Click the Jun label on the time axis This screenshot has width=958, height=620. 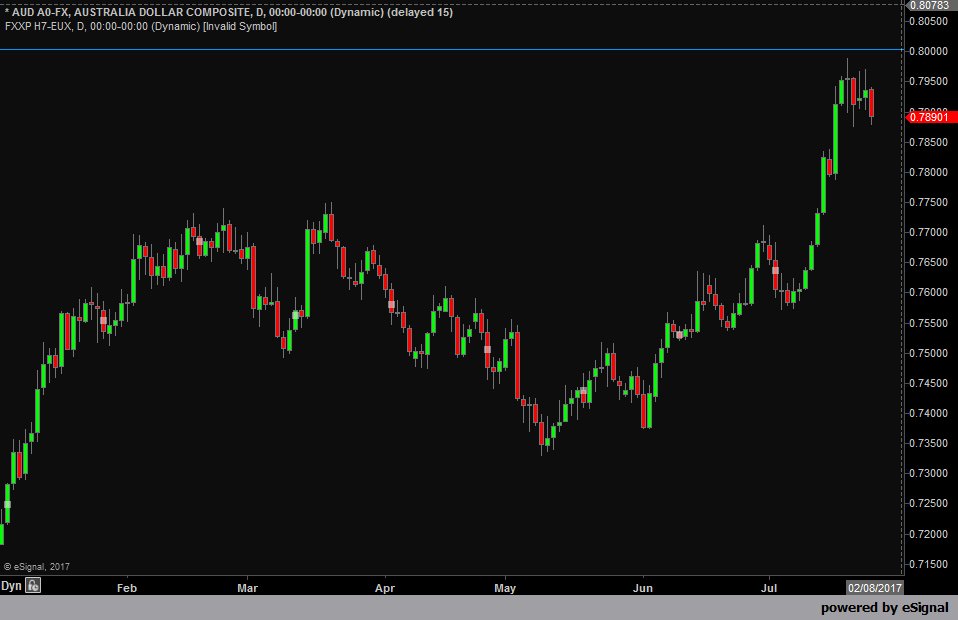643,588
